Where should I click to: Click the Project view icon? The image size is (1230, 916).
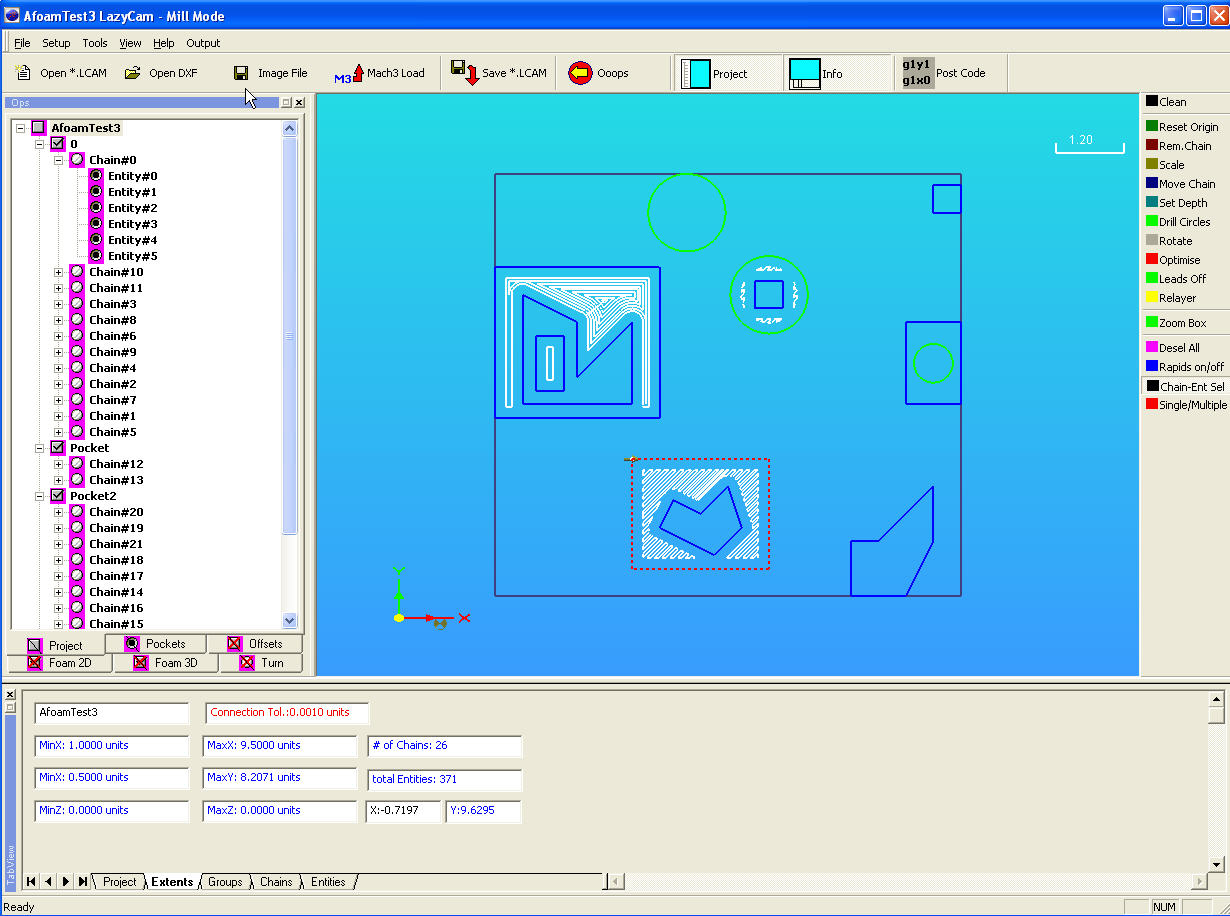[696, 74]
